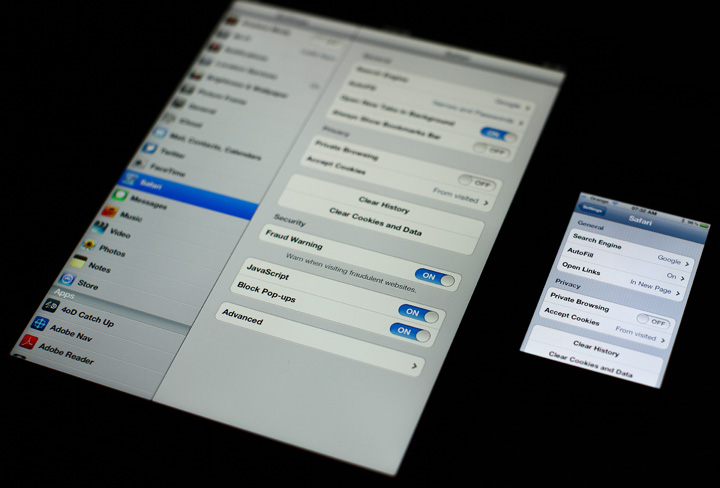Viewport: 720px width, 488px height.
Task: Tap the orange Music icon on iPad
Action: tap(109, 212)
